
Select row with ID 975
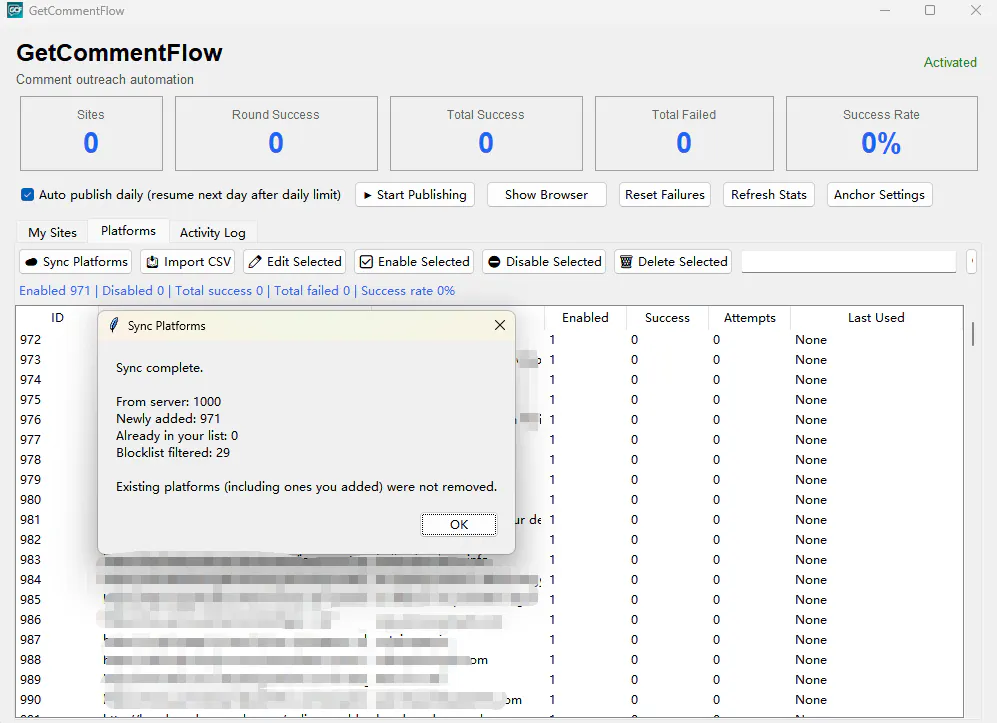tap(490, 399)
